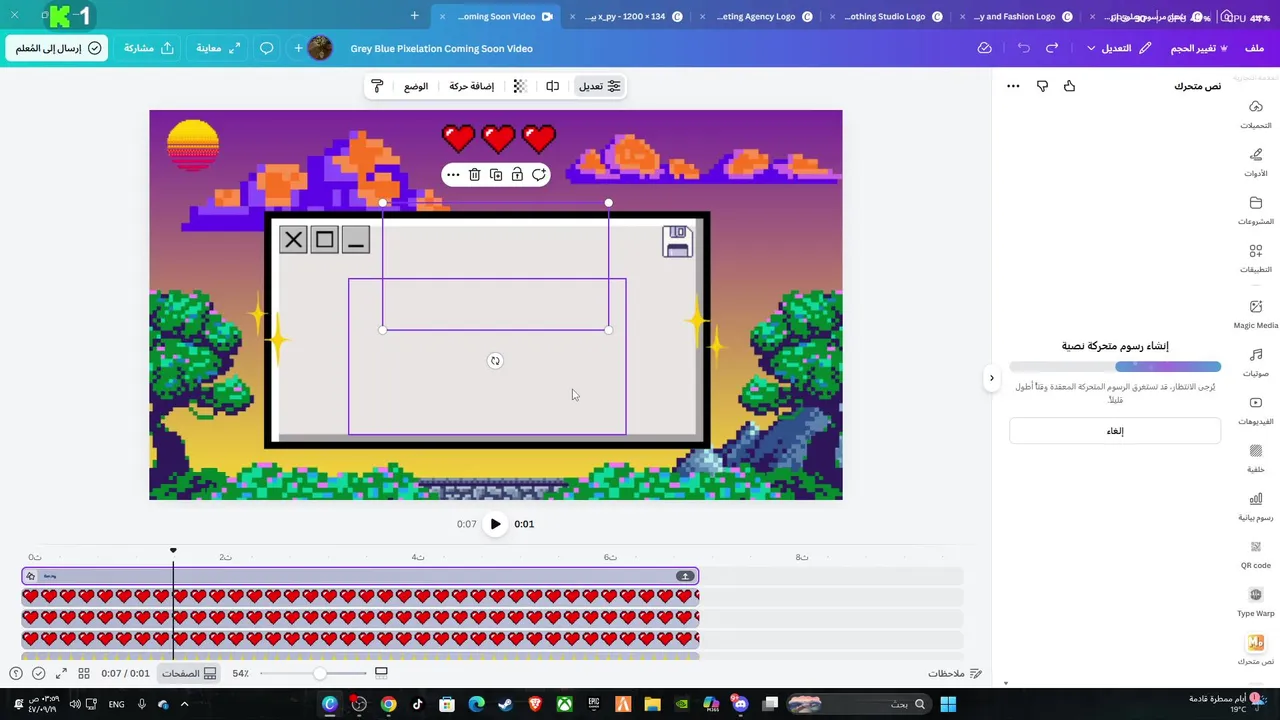
Task: Open the Audio (صوتيات) sidebar panel
Action: pyautogui.click(x=1256, y=363)
